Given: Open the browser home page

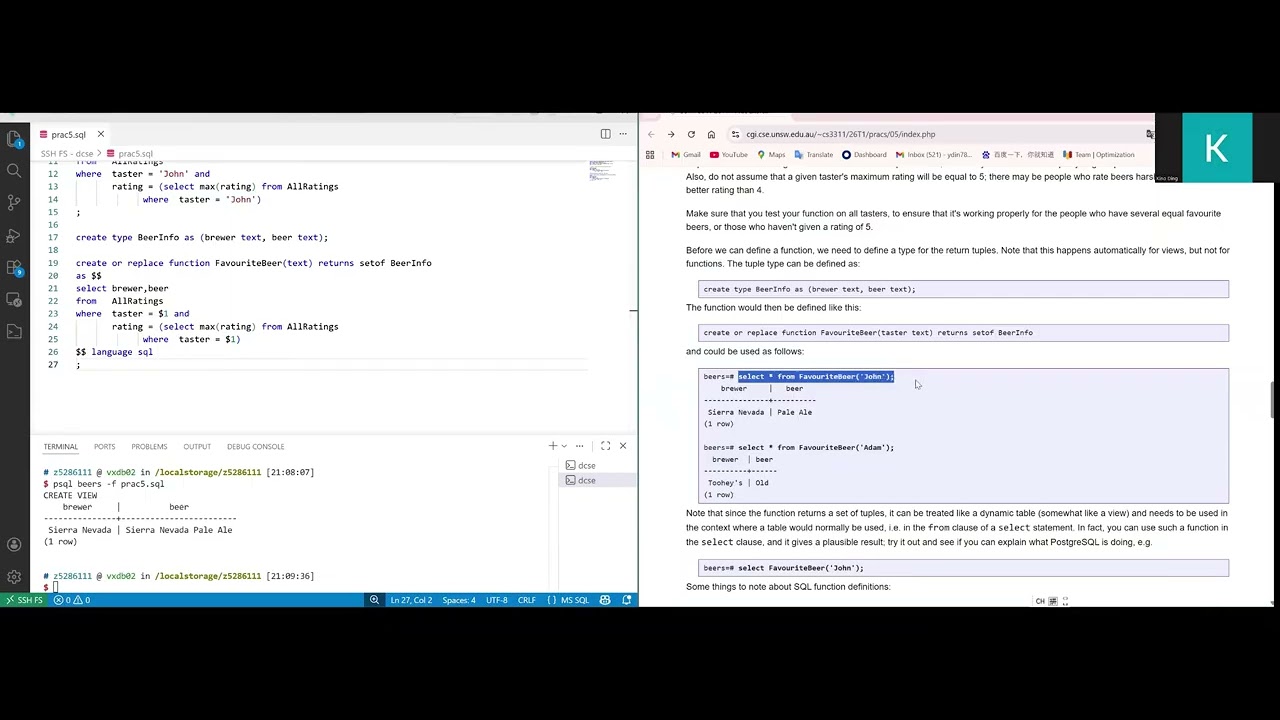Looking at the screenshot, I should point(711,134).
